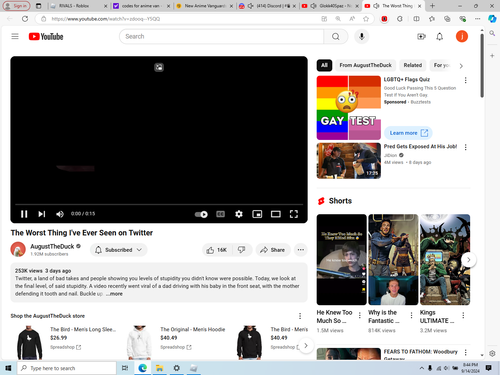Start voice search with microphone icon
Image resolution: width=500 pixels, height=375 pixels.
pos(362,36)
